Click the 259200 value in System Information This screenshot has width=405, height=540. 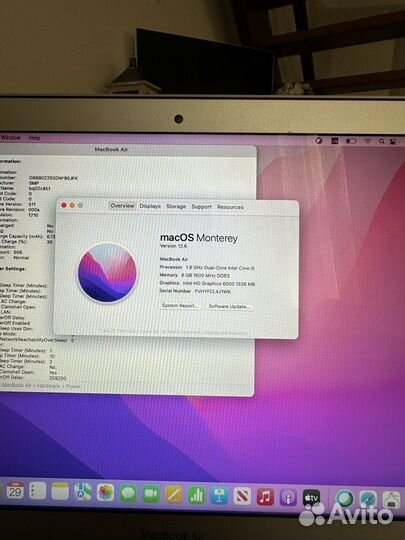pos(58,378)
